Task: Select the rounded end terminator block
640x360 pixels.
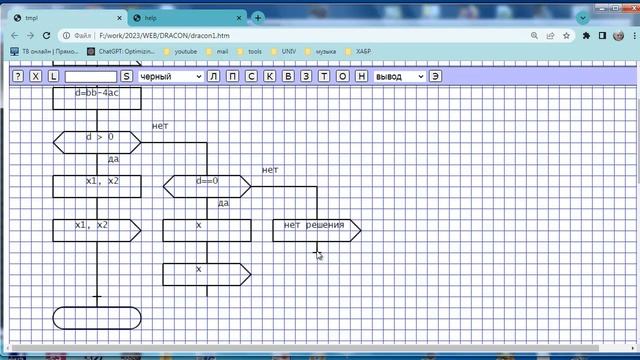Action: pos(97,318)
